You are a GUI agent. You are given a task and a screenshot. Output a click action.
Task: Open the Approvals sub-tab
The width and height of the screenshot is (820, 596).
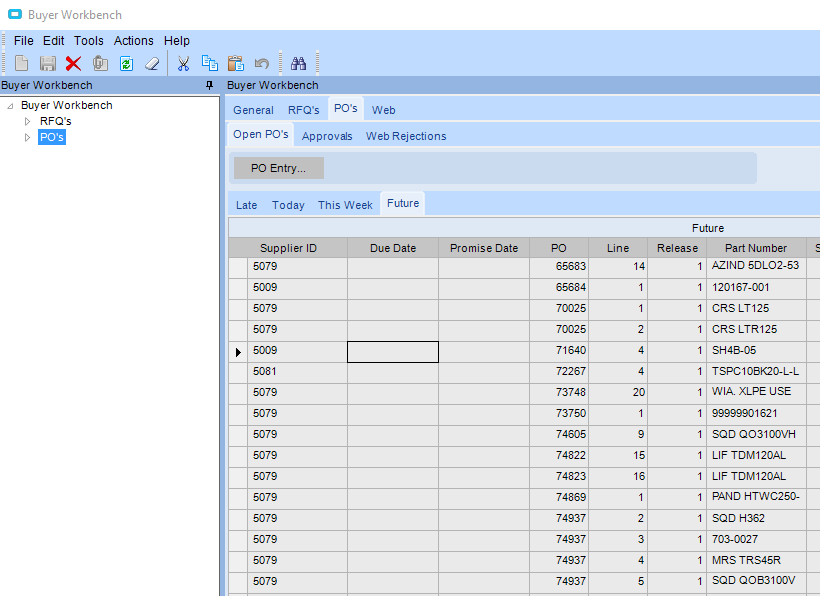click(x=327, y=136)
